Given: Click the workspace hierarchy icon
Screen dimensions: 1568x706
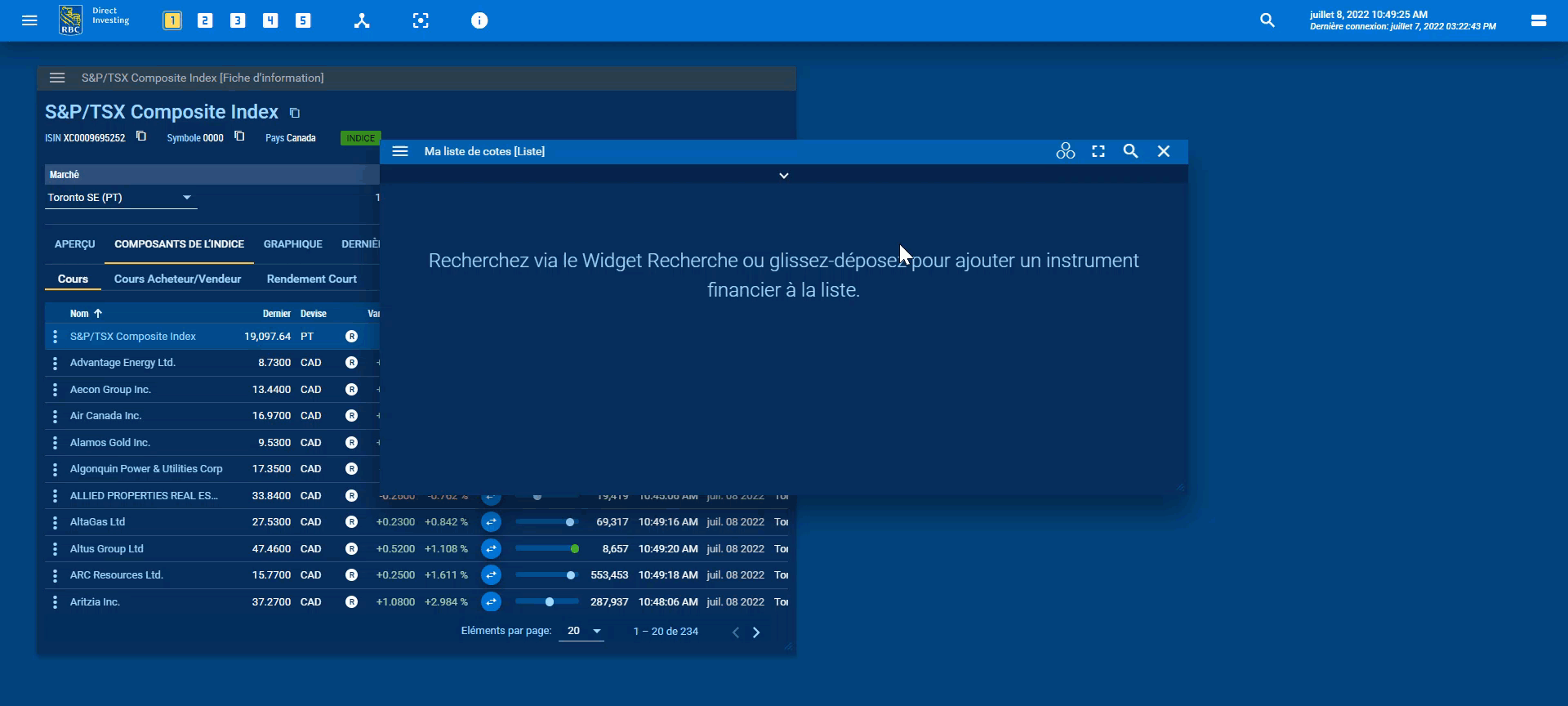Looking at the screenshot, I should [x=362, y=20].
